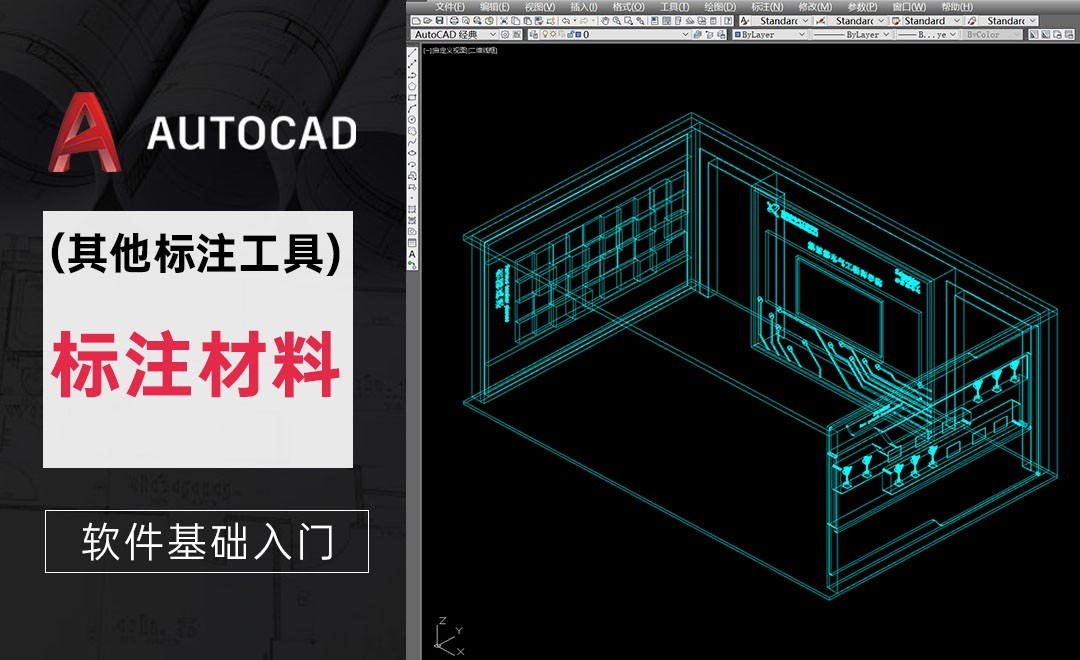The image size is (1080, 660).
Task: Open the 格式(O) menu
Action: 629,7
